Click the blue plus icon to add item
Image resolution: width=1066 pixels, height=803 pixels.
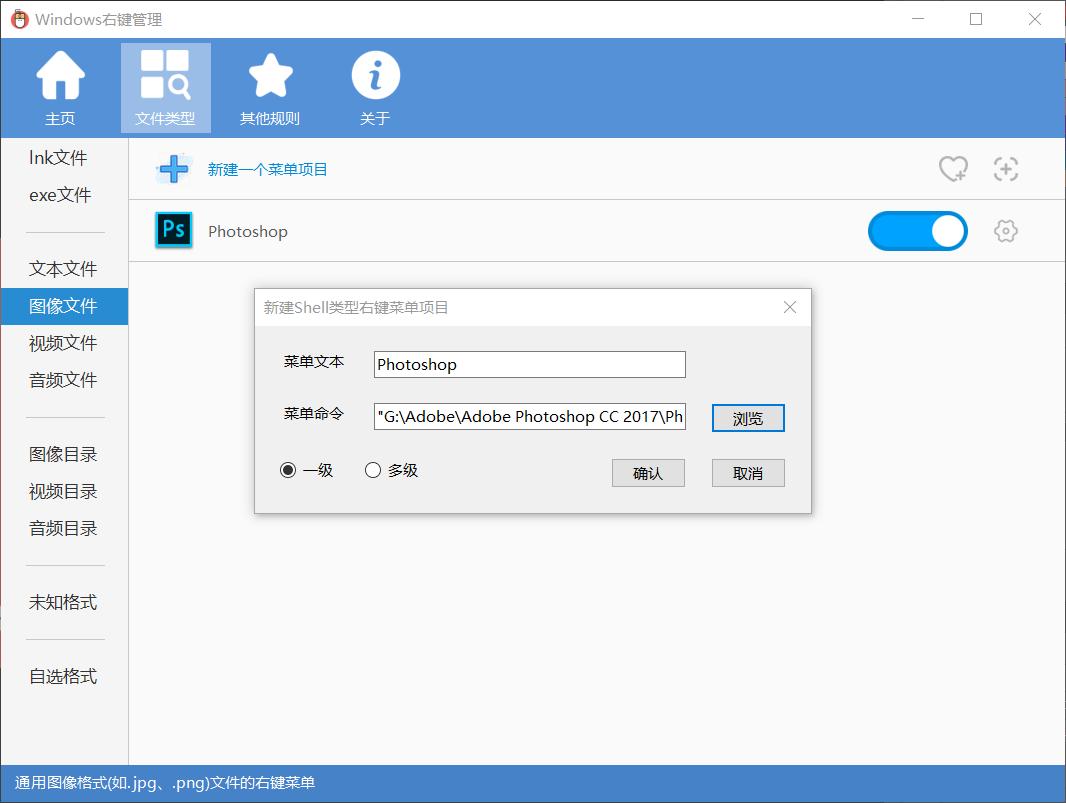[x=172, y=168]
